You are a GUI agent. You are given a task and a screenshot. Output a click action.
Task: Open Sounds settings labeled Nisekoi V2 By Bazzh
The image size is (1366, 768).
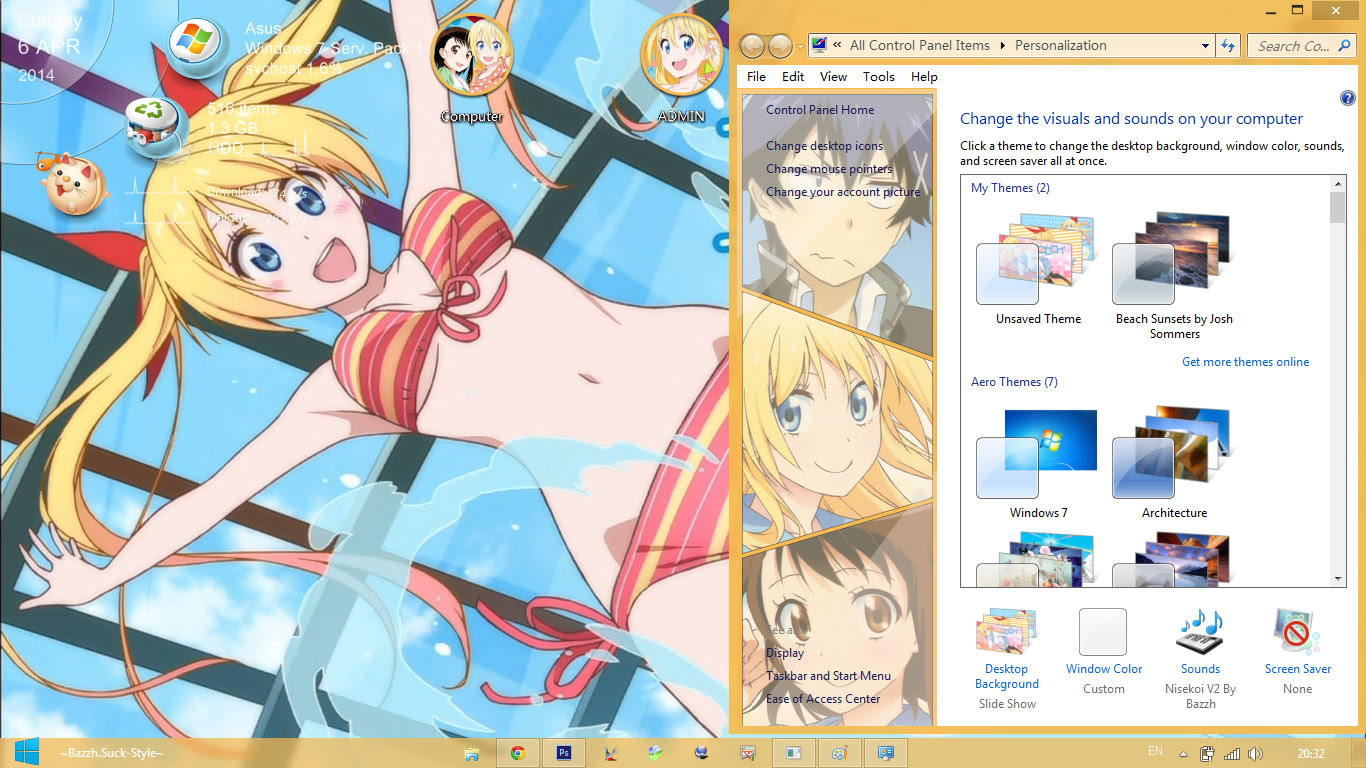coord(1200,631)
